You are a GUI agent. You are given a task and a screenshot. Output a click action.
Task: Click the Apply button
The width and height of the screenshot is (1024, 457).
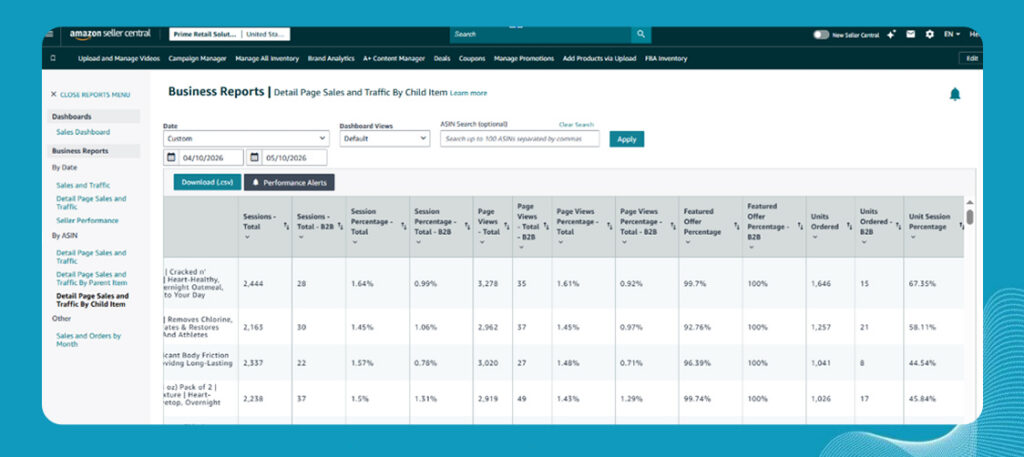(627, 139)
